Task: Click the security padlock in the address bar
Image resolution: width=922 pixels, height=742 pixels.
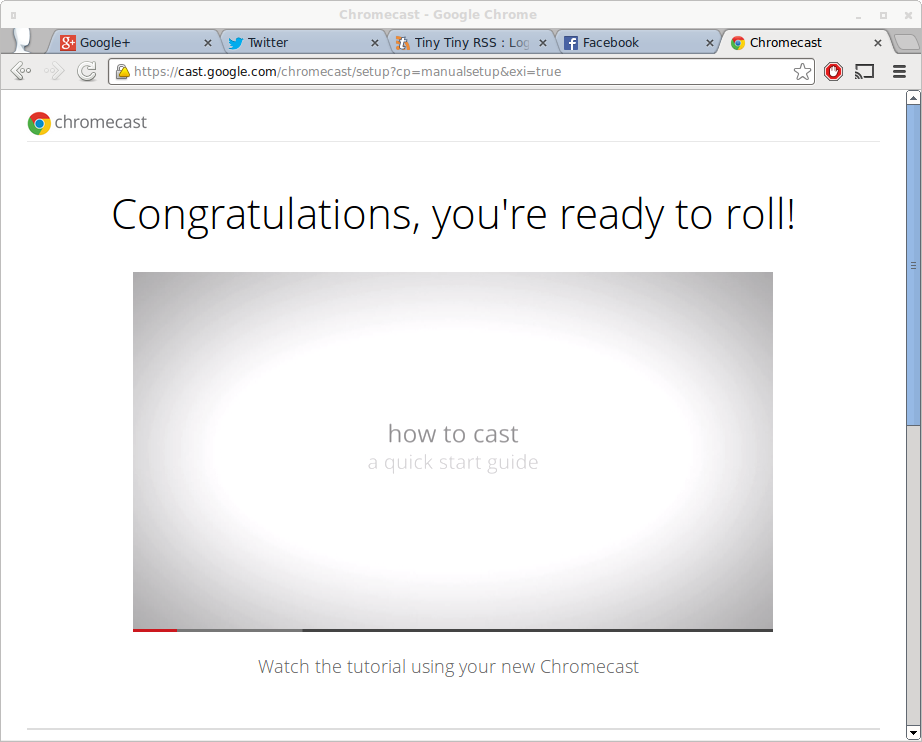Action: [x=122, y=72]
